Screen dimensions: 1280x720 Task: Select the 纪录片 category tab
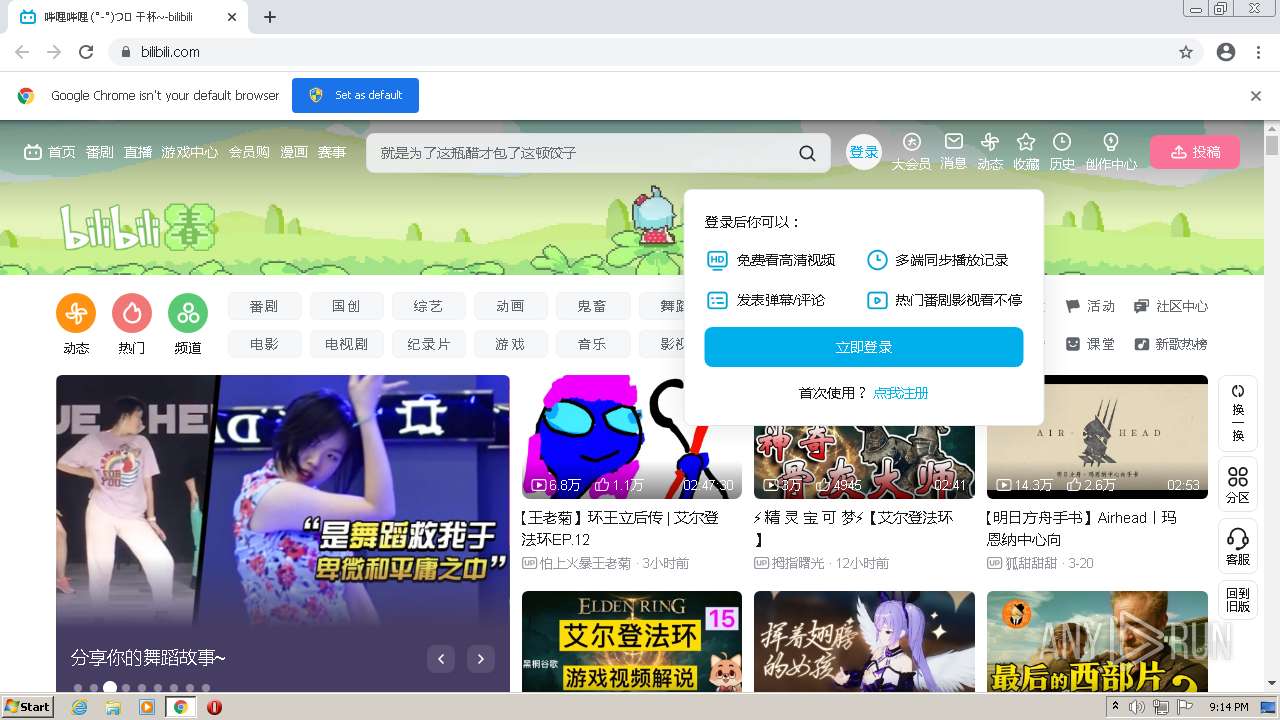click(428, 344)
